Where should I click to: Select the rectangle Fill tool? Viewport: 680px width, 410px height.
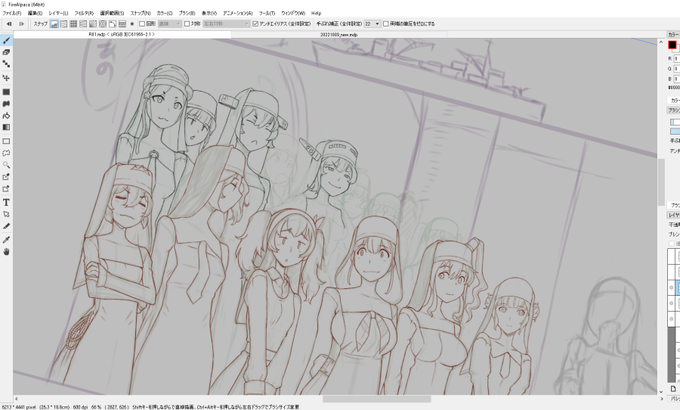[6, 92]
